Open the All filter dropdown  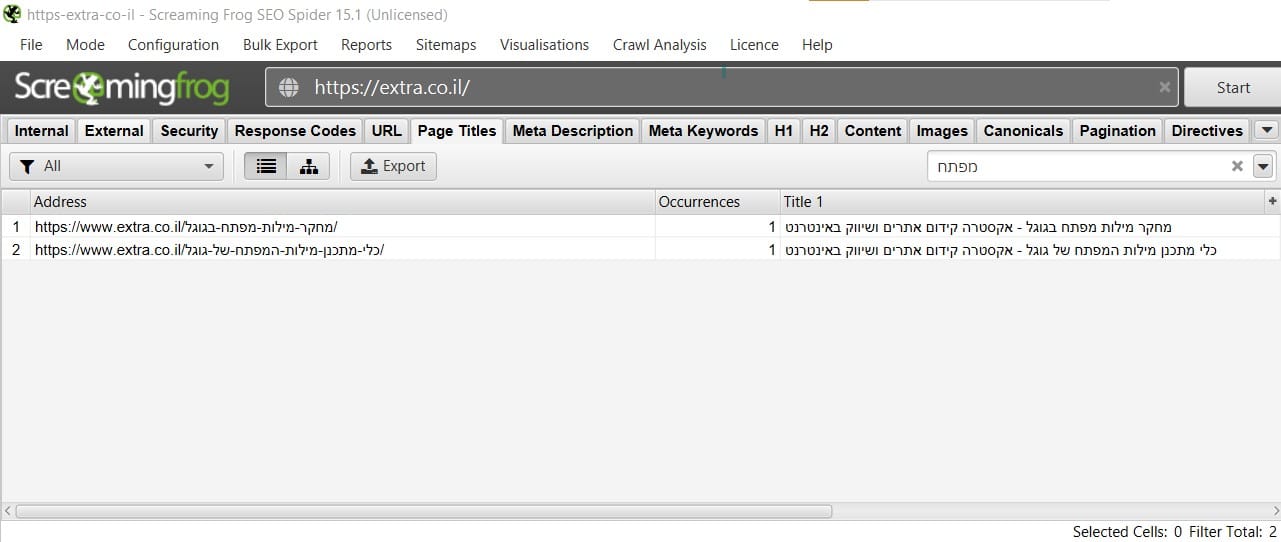(117, 166)
